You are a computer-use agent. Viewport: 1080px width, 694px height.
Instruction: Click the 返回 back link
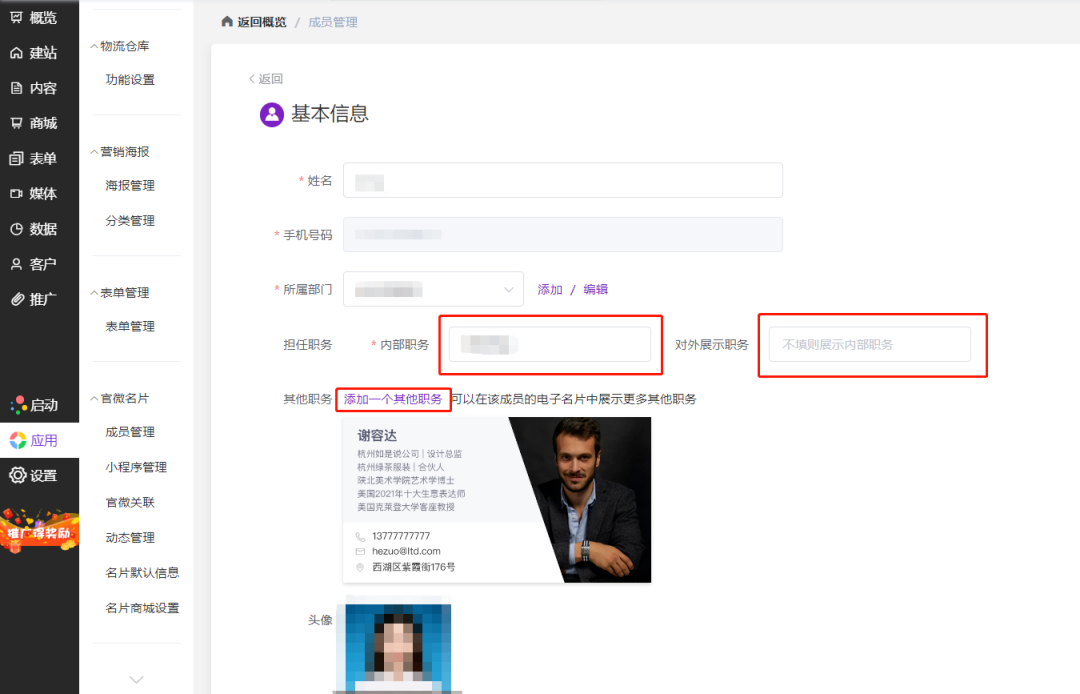point(266,79)
